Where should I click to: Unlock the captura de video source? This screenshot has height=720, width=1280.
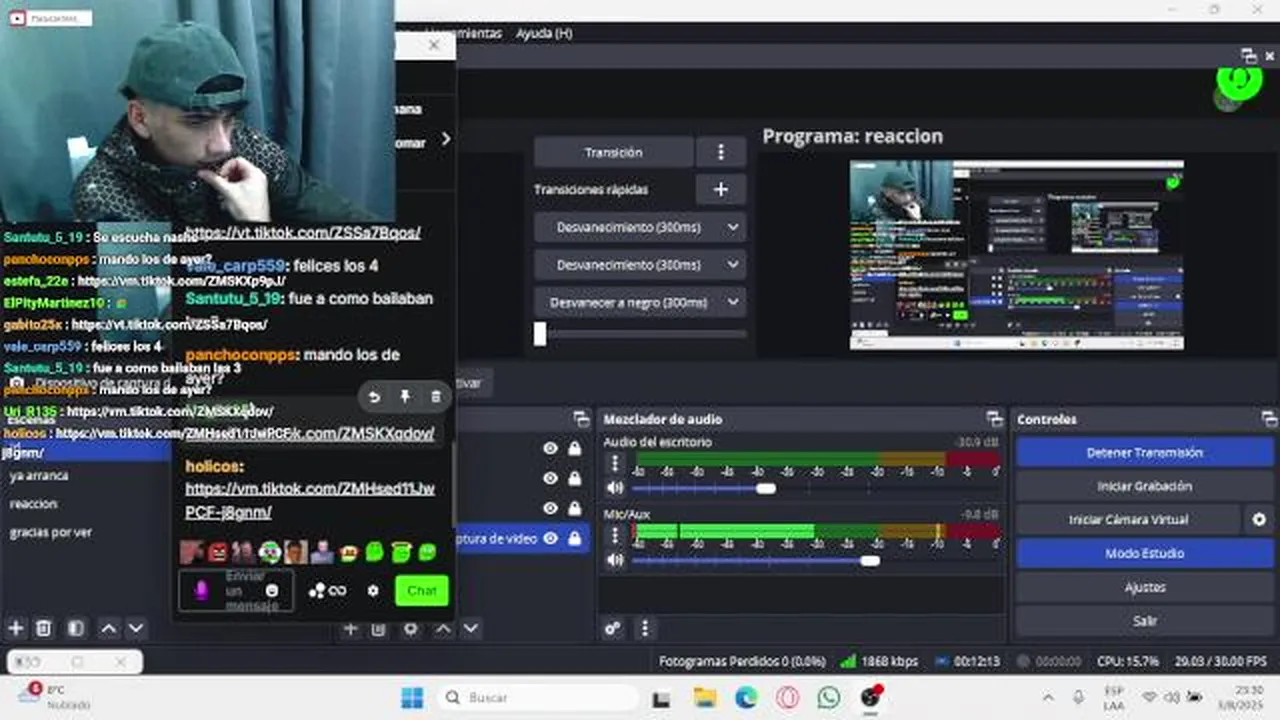pos(575,538)
